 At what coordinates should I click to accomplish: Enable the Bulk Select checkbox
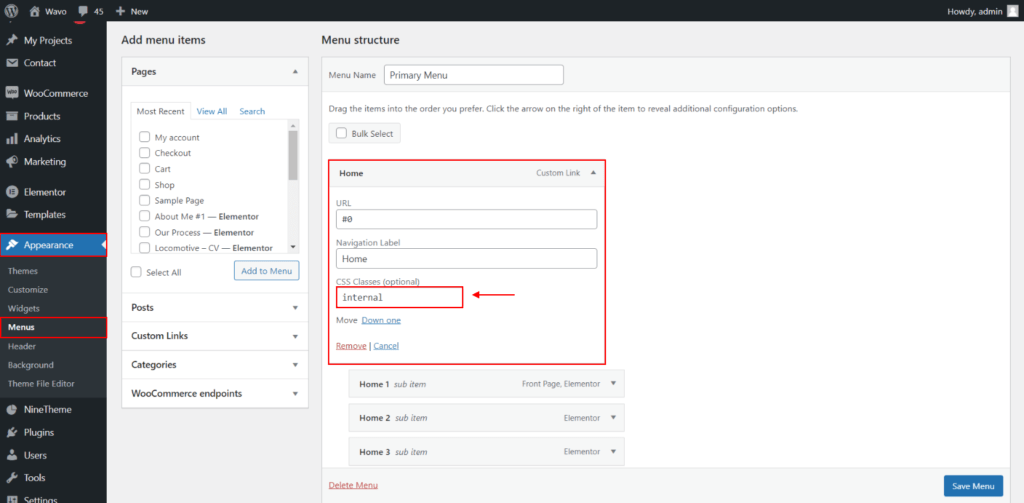click(x=341, y=133)
